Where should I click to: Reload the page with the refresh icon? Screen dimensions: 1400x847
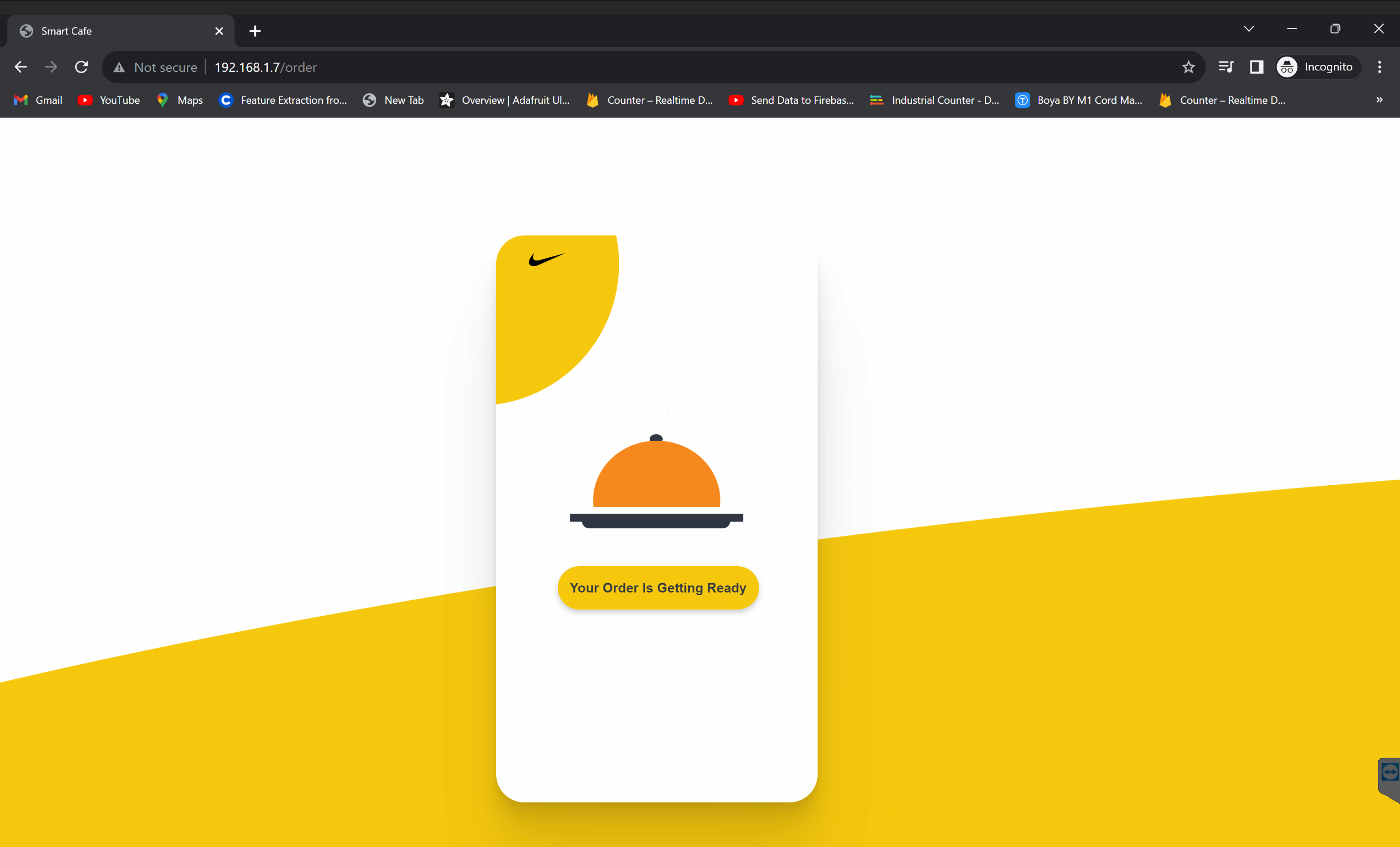coord(81,67)
